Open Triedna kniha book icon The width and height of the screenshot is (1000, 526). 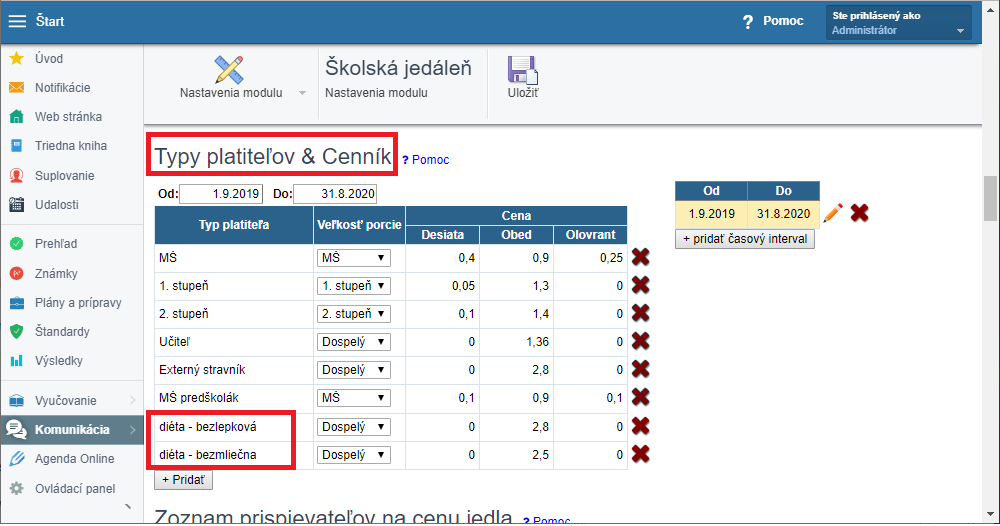click(x=17, y=145)
